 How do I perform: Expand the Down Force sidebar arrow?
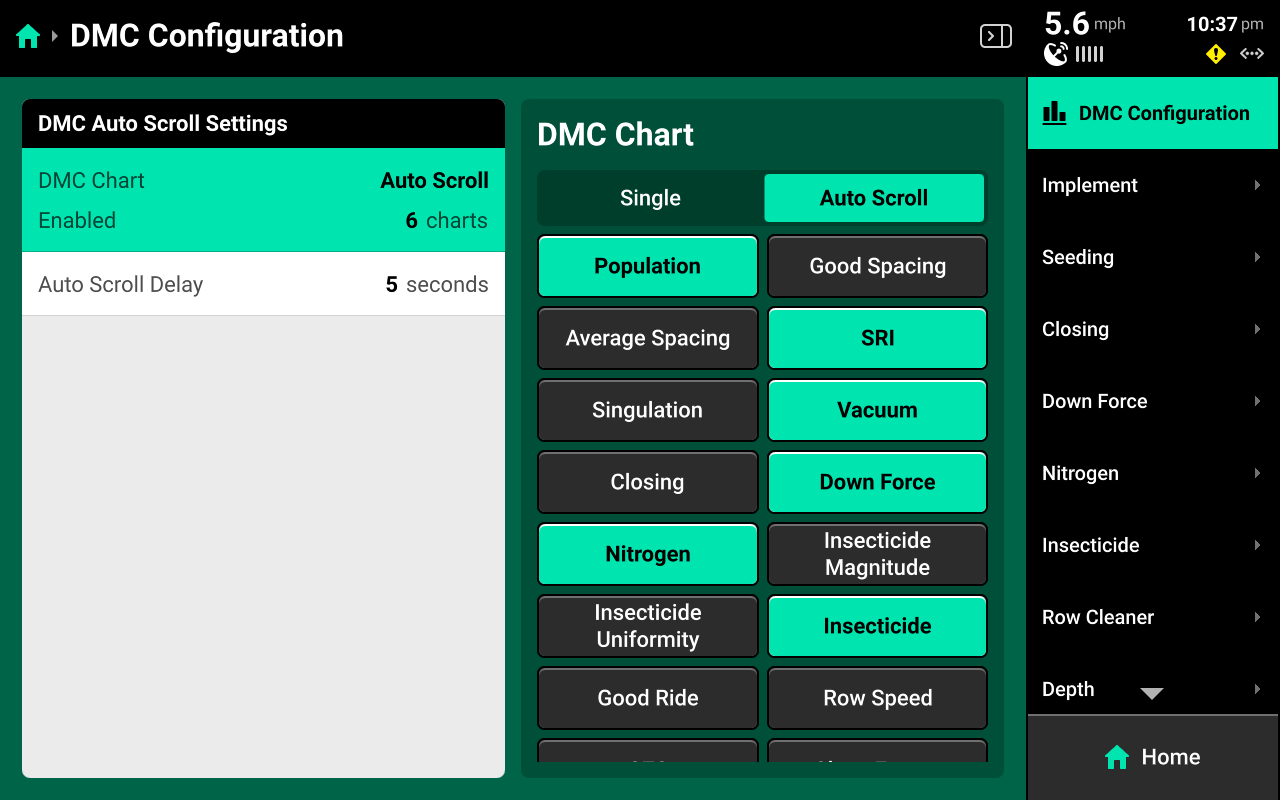click(1257, 401)
